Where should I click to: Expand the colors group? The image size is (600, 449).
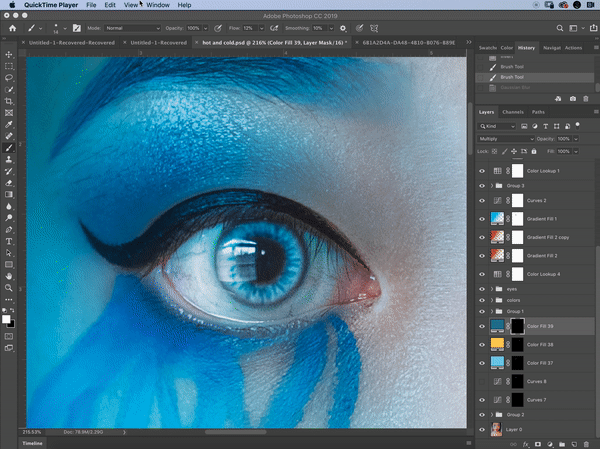(x=492, y=300)
